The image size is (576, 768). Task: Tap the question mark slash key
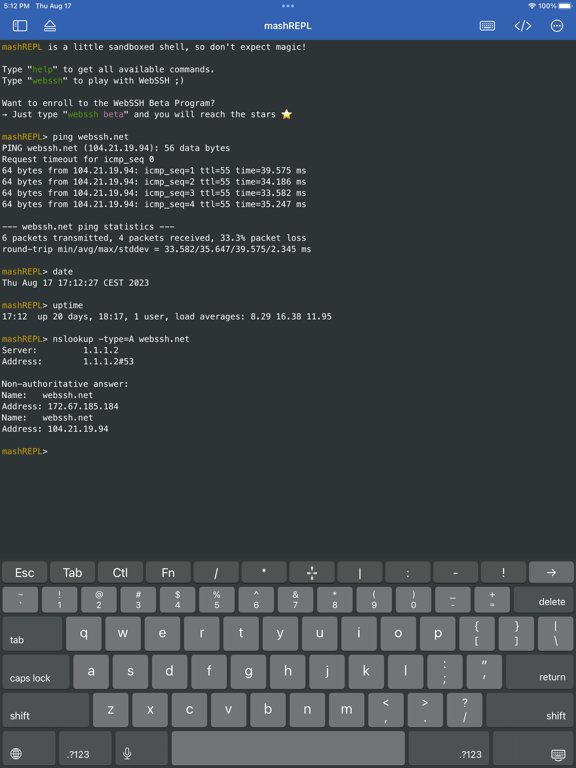pos(464,710)
